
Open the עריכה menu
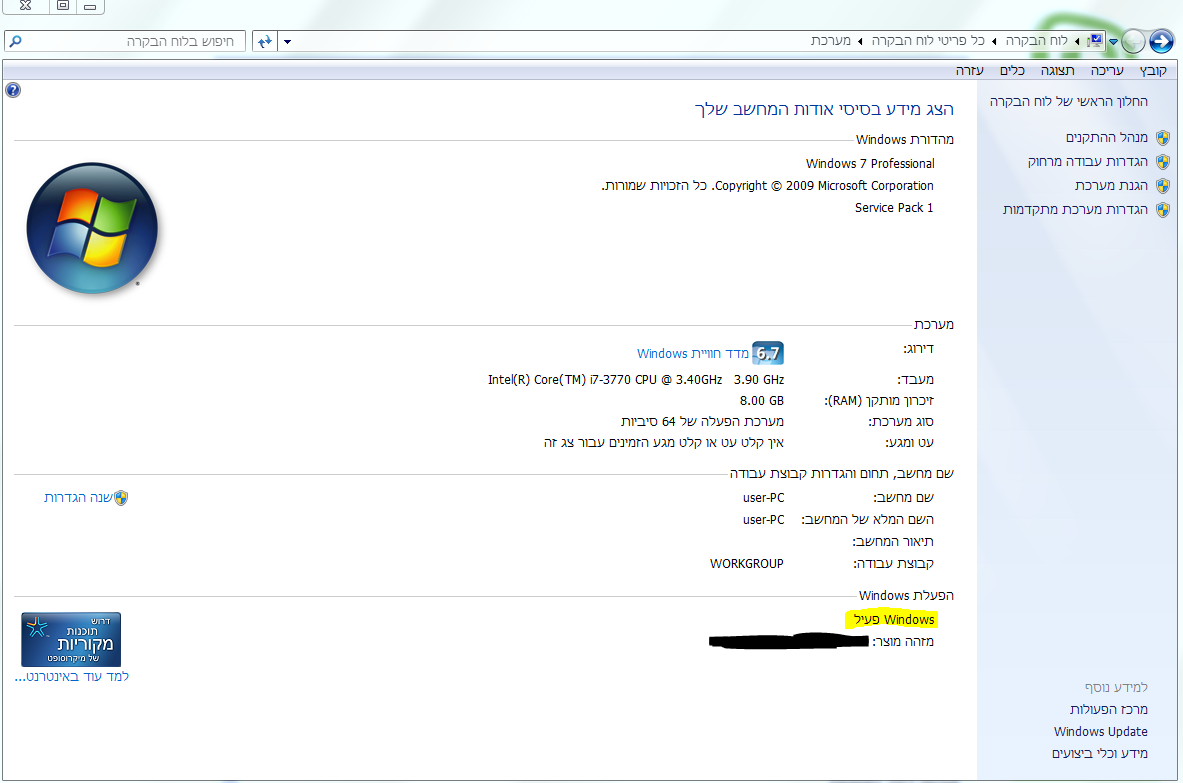tap(1107, 70)
